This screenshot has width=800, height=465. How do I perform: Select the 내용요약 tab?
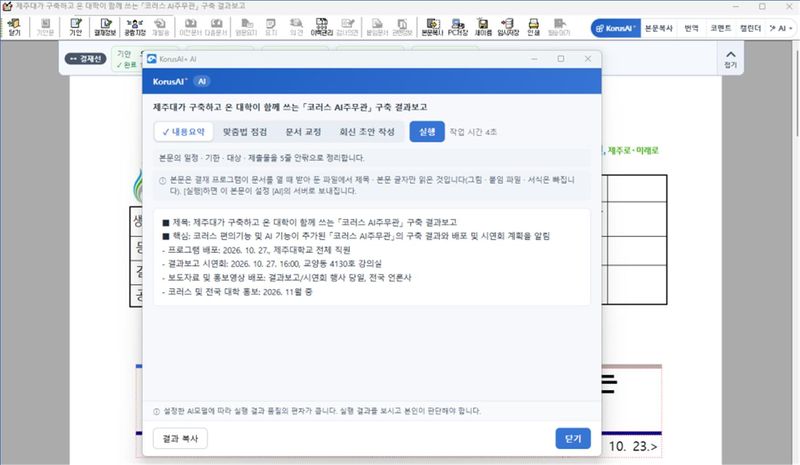click(184, 132)
